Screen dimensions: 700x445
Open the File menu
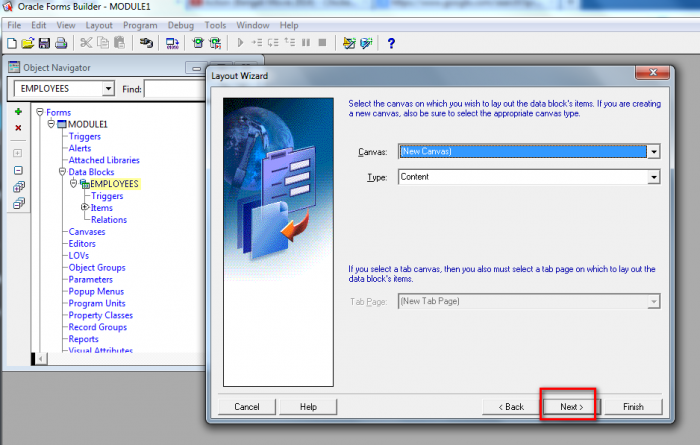tap(14, 25)
